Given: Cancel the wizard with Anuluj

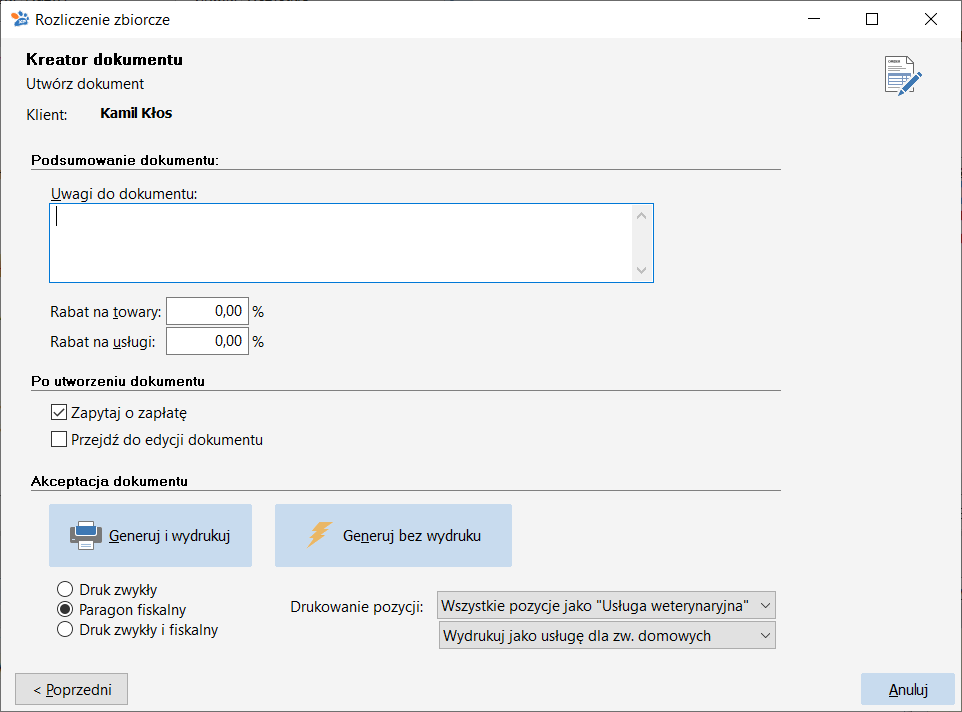Looking at the screenshot, I should click(908, 689).
